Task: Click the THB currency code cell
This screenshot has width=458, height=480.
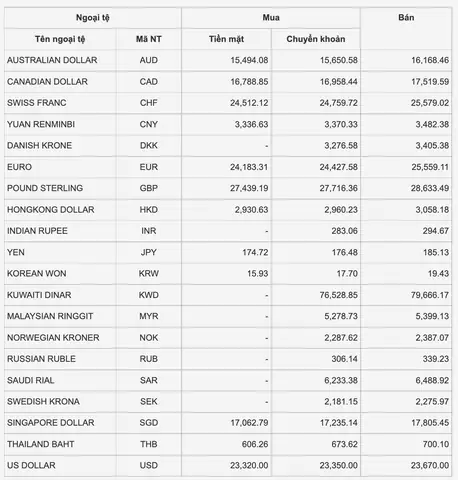Action: (x=149, y=444)
